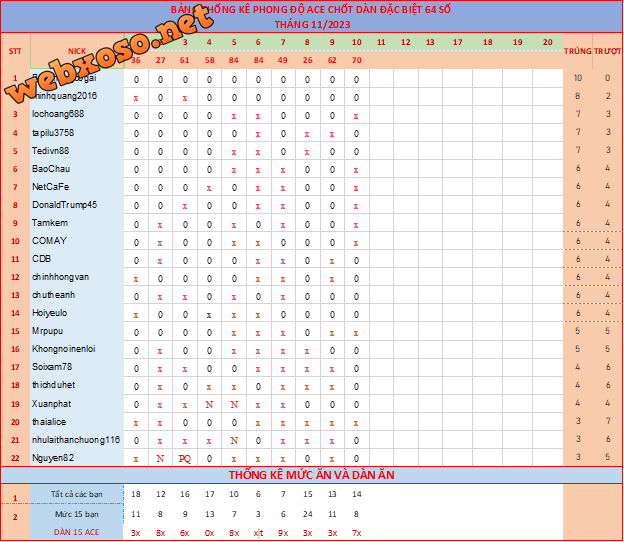Select result value 49 under day 7
The width and height of the screenshot is (624, 542).
[x=283, y=60]
